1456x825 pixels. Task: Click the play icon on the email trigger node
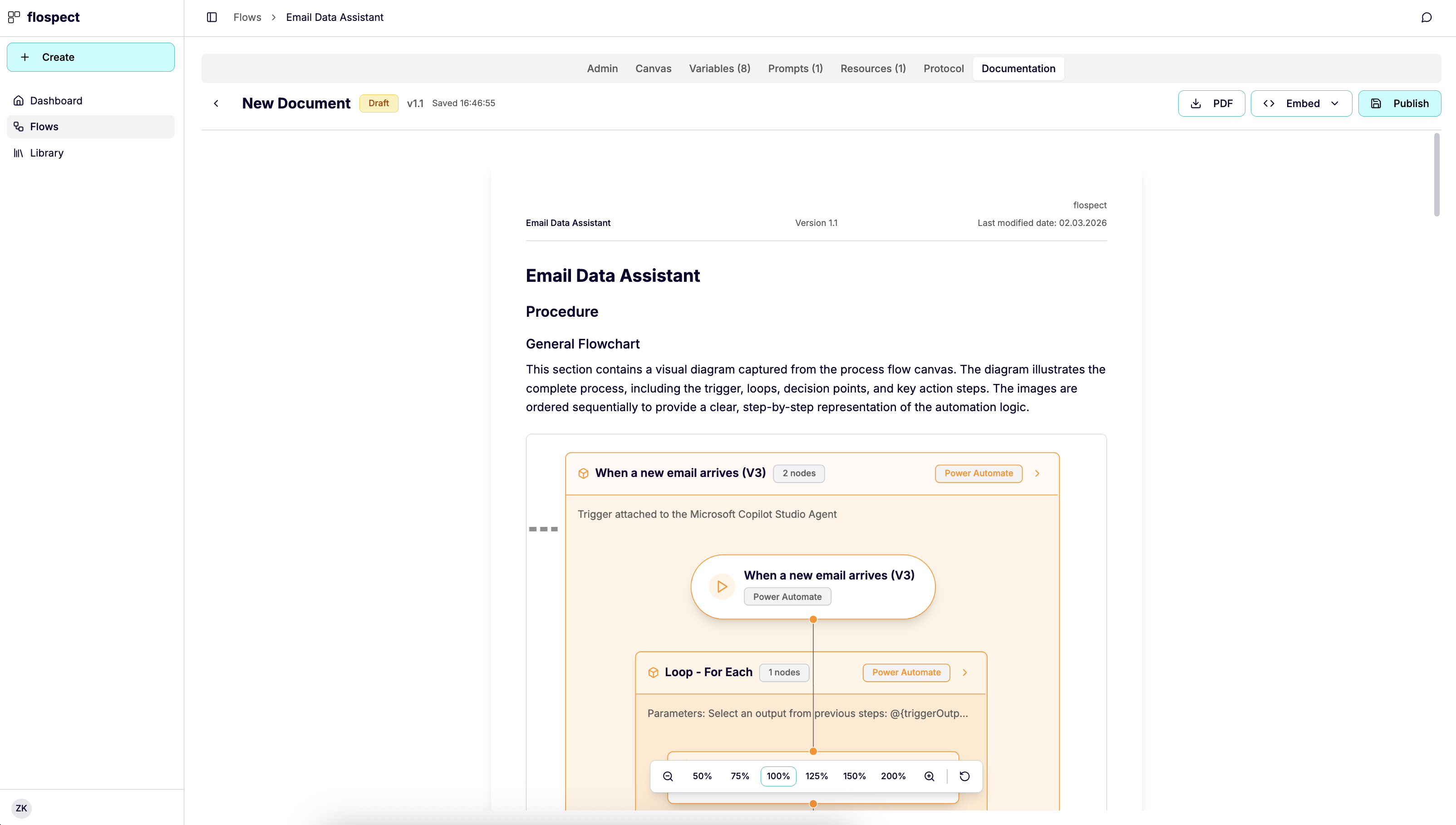pos(721,586)
